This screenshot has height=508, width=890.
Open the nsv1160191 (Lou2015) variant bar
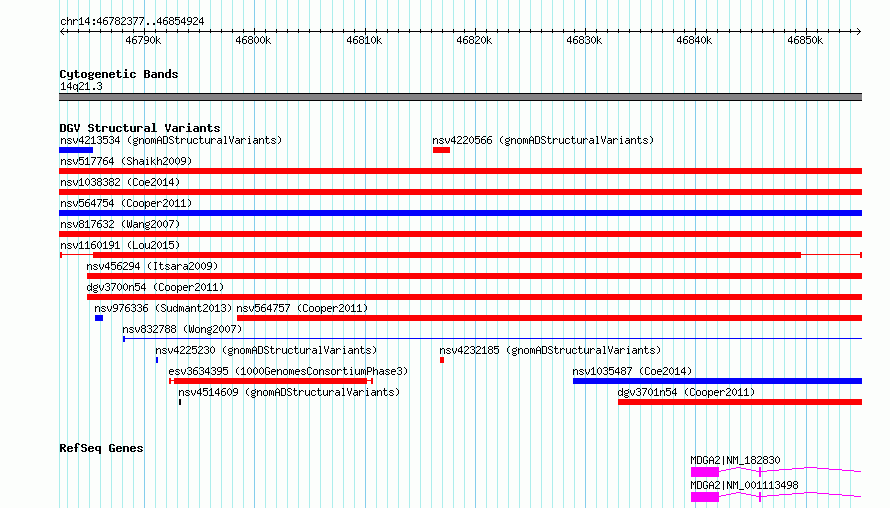coord(460,255)
